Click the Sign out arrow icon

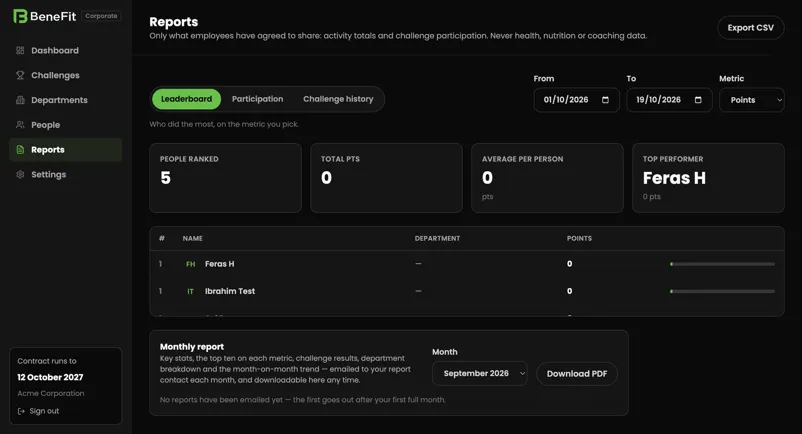click(x=21, y=411)
